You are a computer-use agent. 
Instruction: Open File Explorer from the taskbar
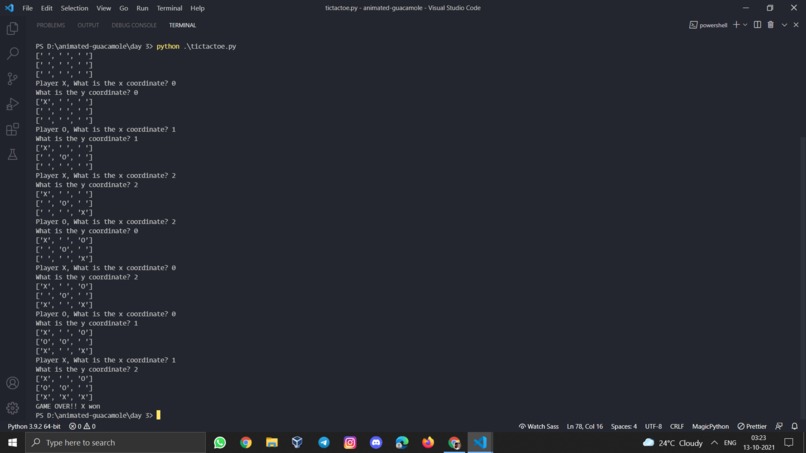coord(272,442)
